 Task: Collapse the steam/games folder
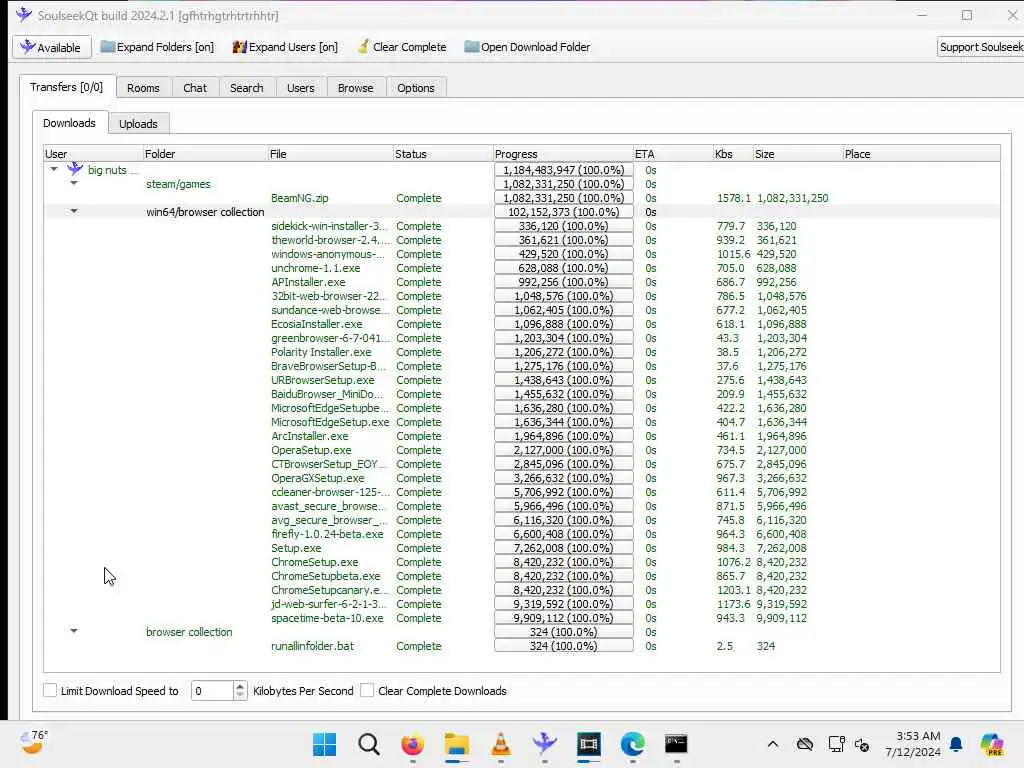[74, 183]
